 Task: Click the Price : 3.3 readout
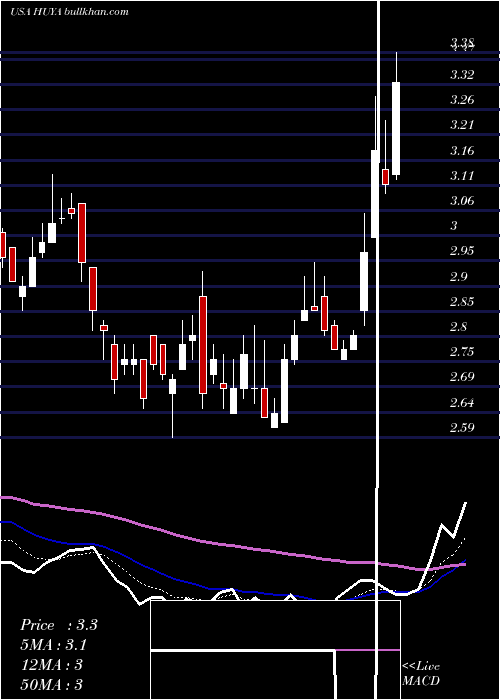(58, 625)
